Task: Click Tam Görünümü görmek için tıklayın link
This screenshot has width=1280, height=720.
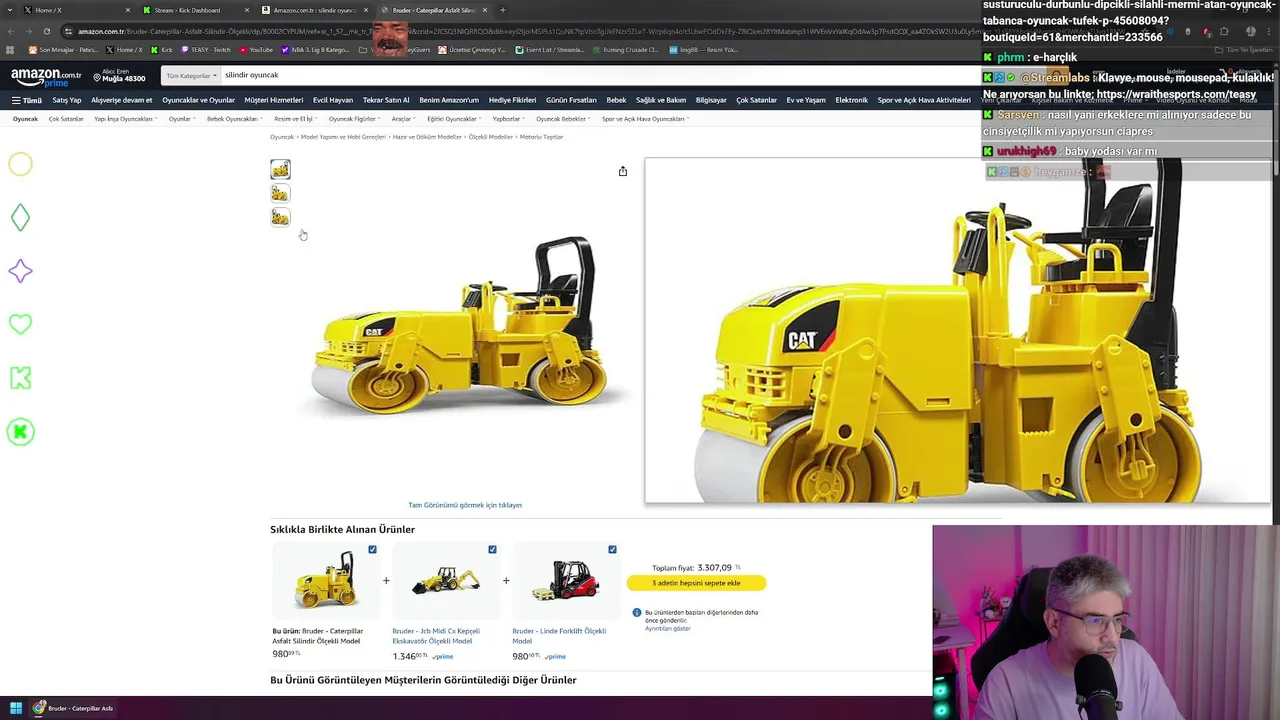Action: pos(465,505)
